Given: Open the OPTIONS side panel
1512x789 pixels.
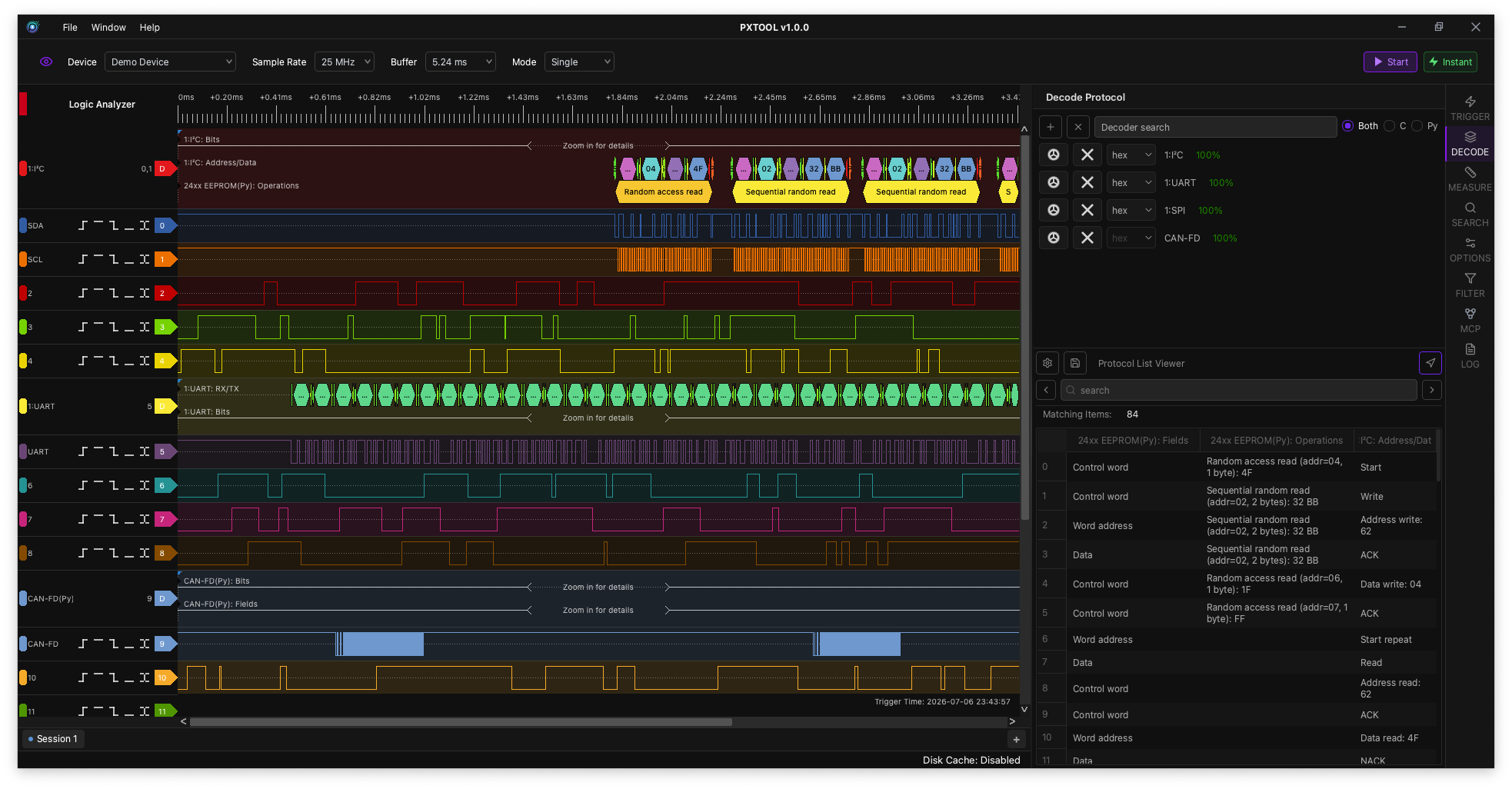Looking at the screenshot, I should pos(1470,250).
